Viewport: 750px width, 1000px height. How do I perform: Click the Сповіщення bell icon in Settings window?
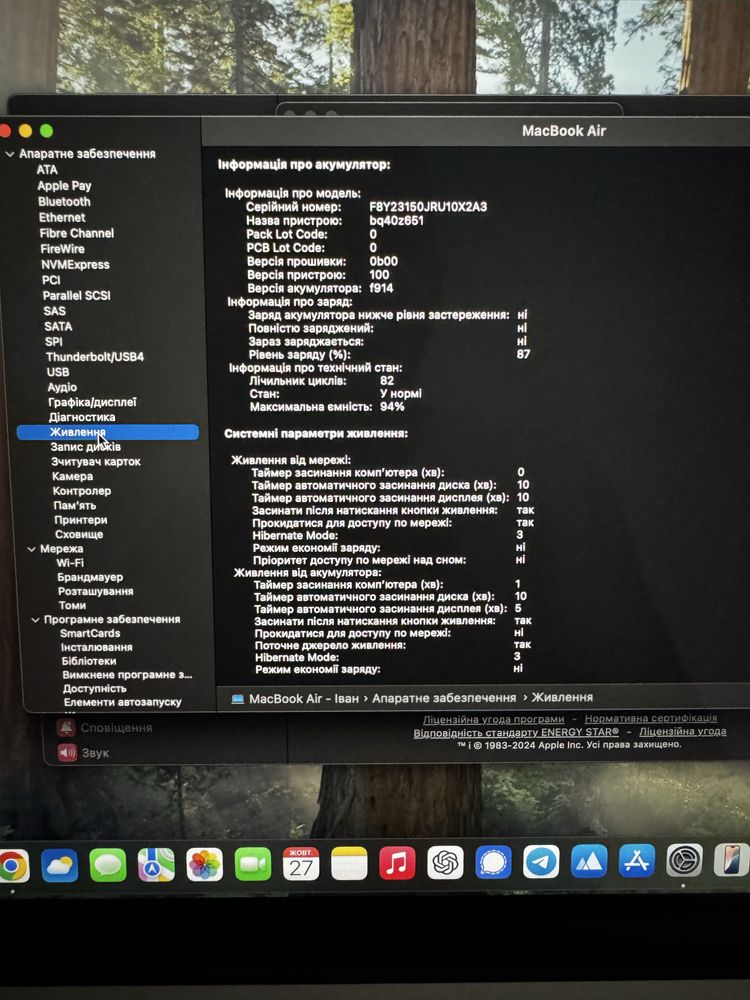pyautogui.click(x=66, y=727)
